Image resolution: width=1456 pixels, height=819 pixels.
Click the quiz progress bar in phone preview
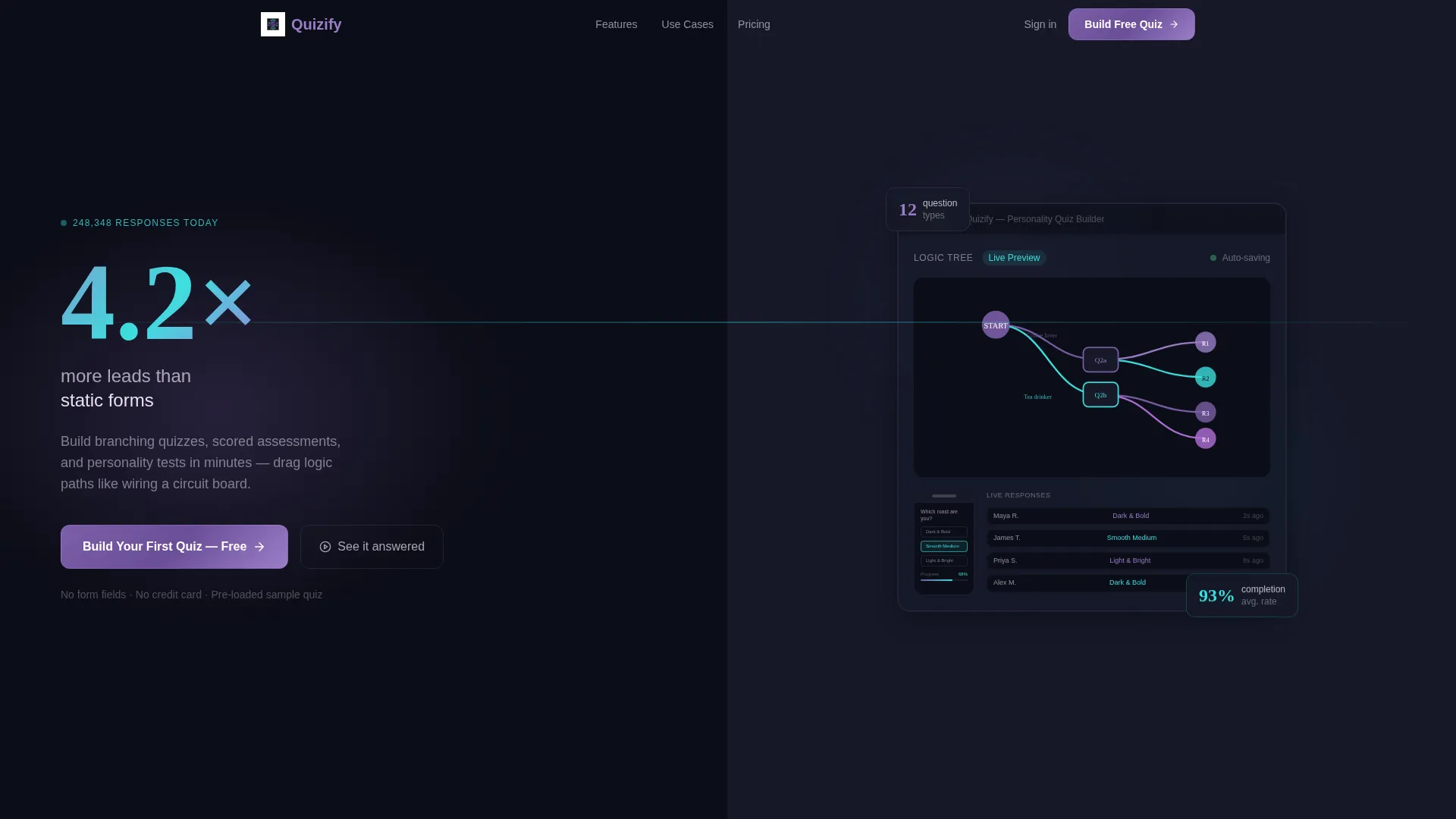coord(944,580)
